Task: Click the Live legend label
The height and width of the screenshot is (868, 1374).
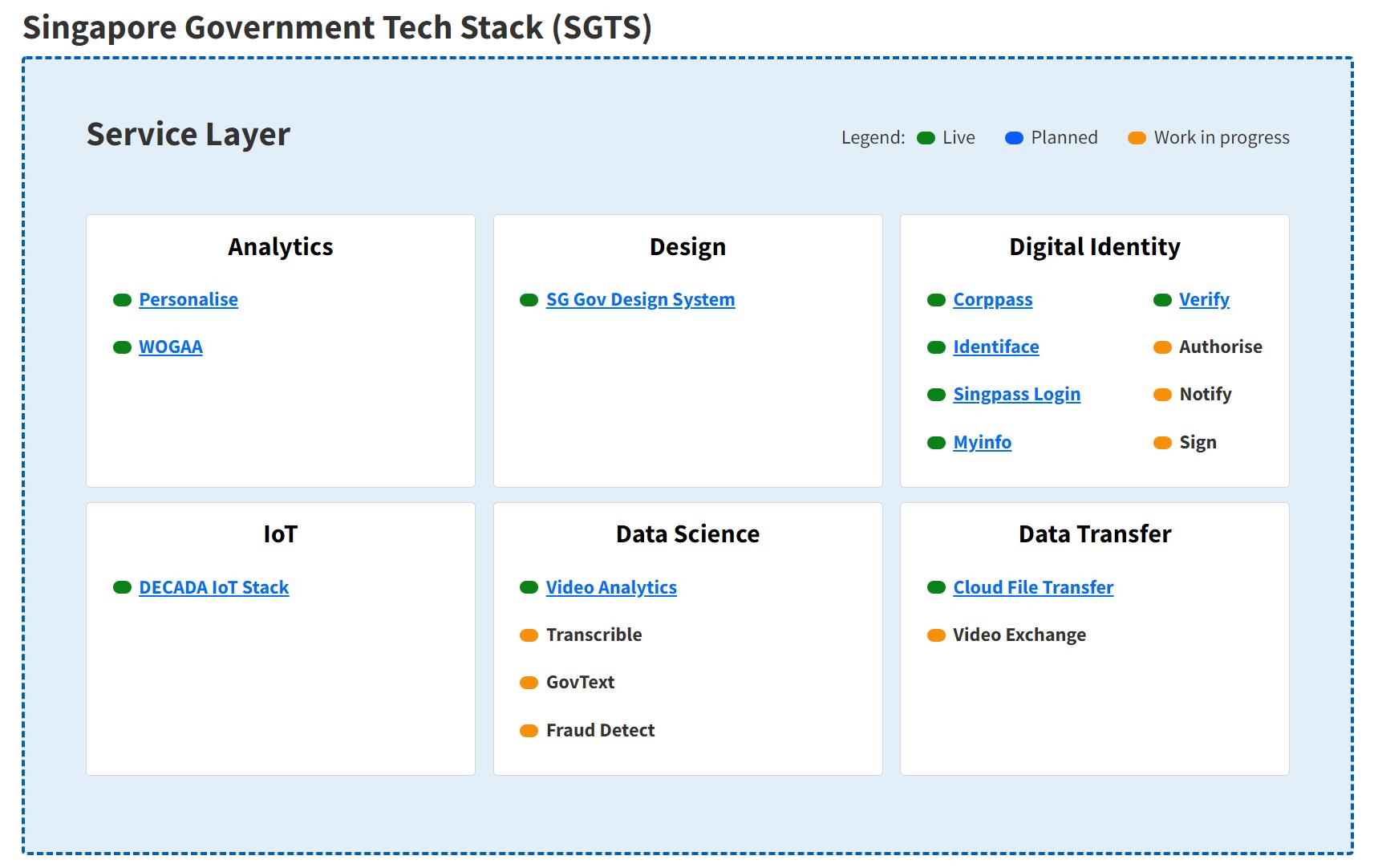Action: click(959, 137)
